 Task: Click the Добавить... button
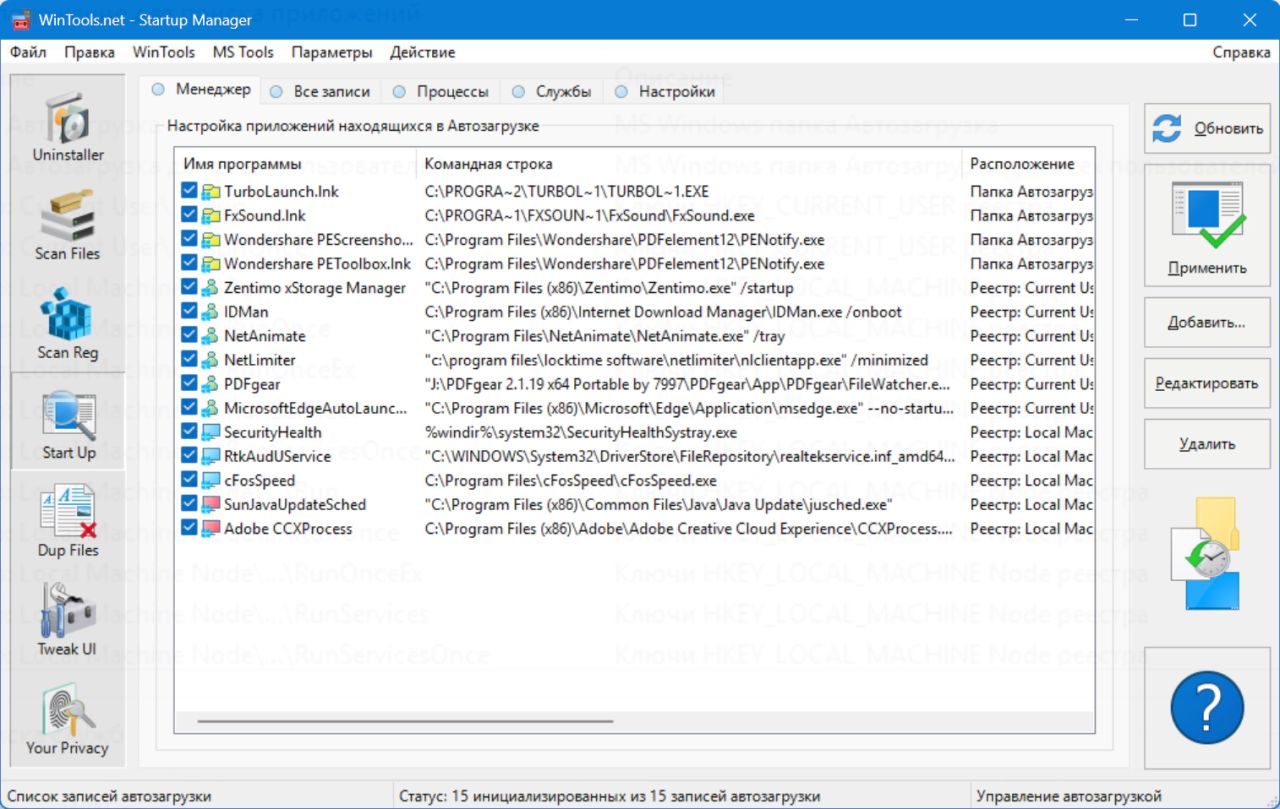[x=1207, y=323]
